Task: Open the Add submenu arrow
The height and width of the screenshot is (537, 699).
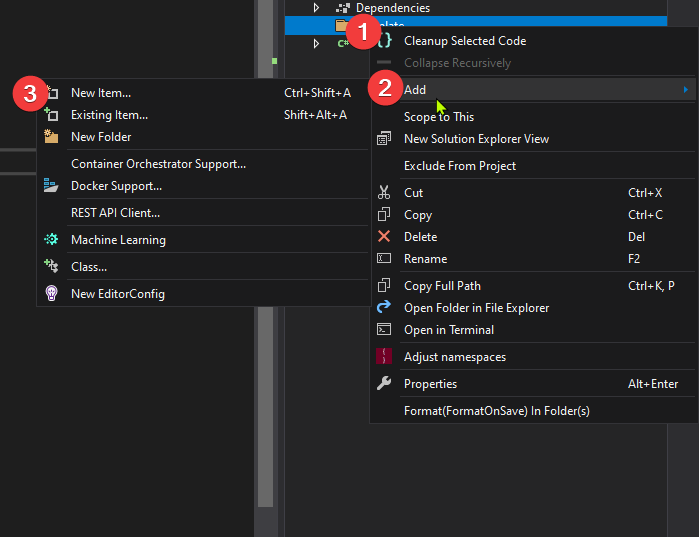Action: pyautogui.click(x=685, y=90)
